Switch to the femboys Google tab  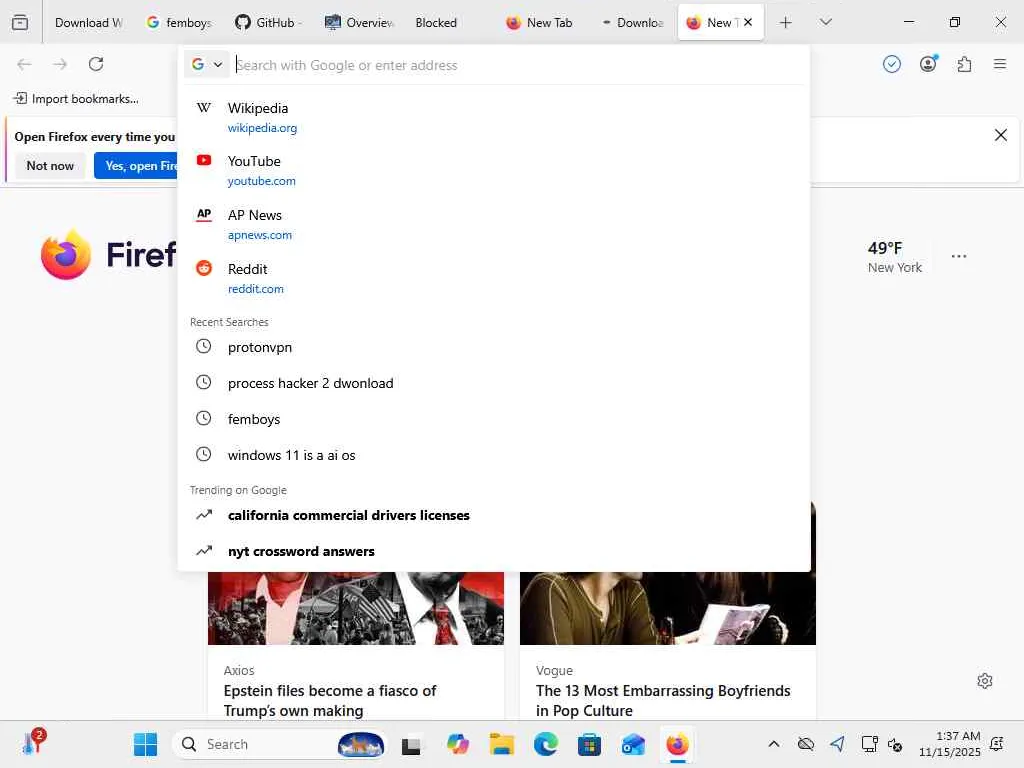click(179, 22)
